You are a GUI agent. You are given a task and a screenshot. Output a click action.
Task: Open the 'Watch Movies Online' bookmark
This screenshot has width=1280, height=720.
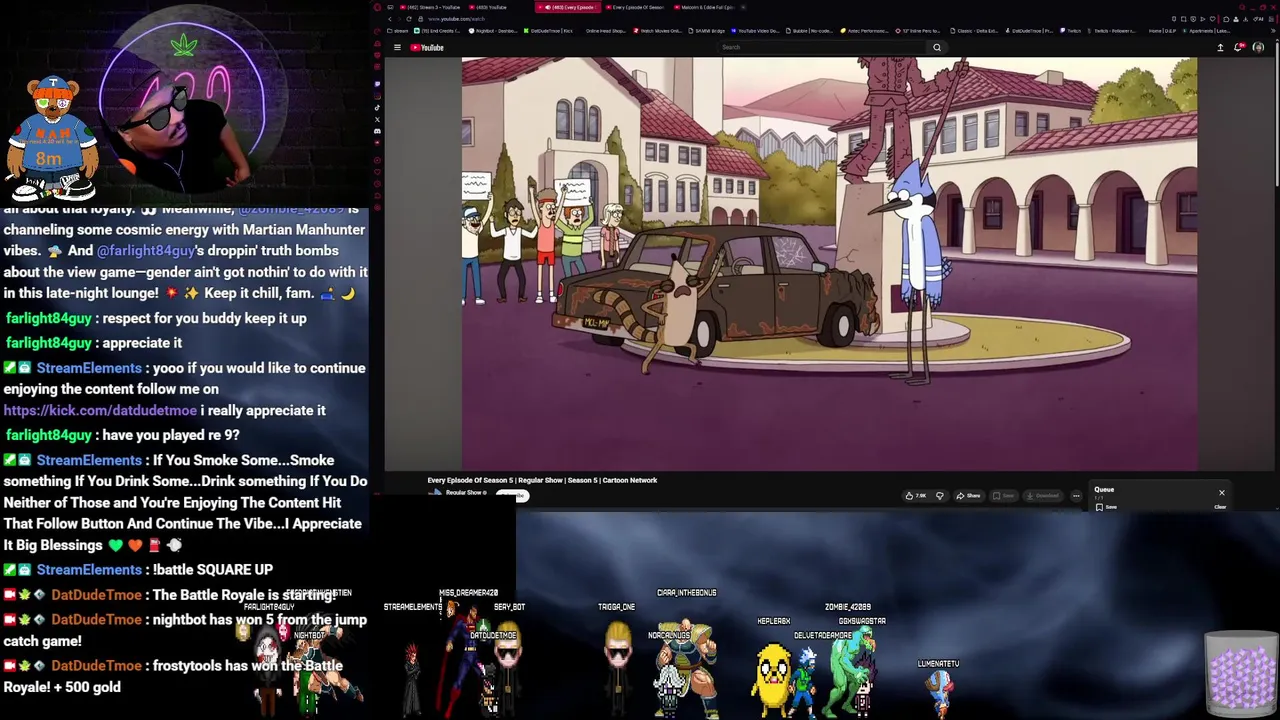[658, 31]
